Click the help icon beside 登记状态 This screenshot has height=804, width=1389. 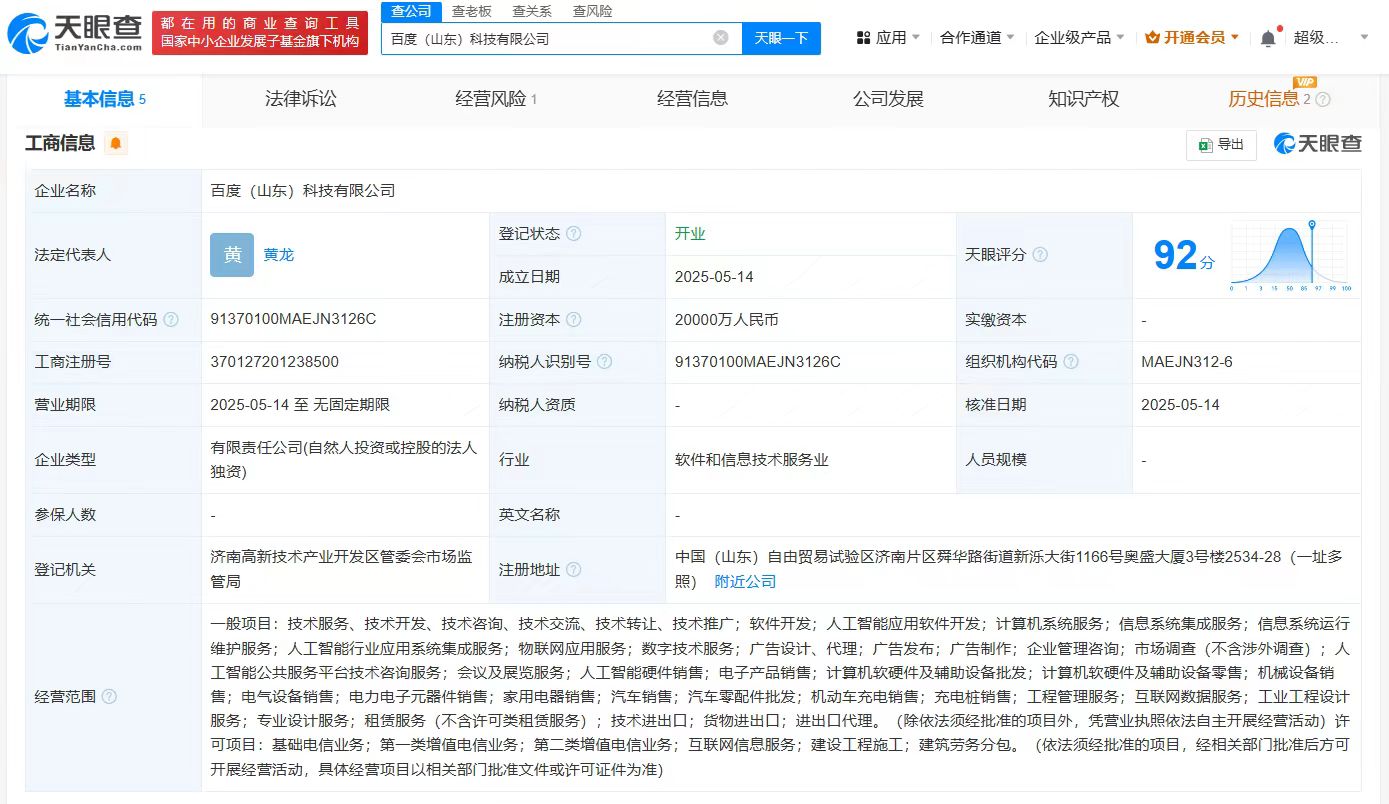pyautogui.click(x=573, y=233)
